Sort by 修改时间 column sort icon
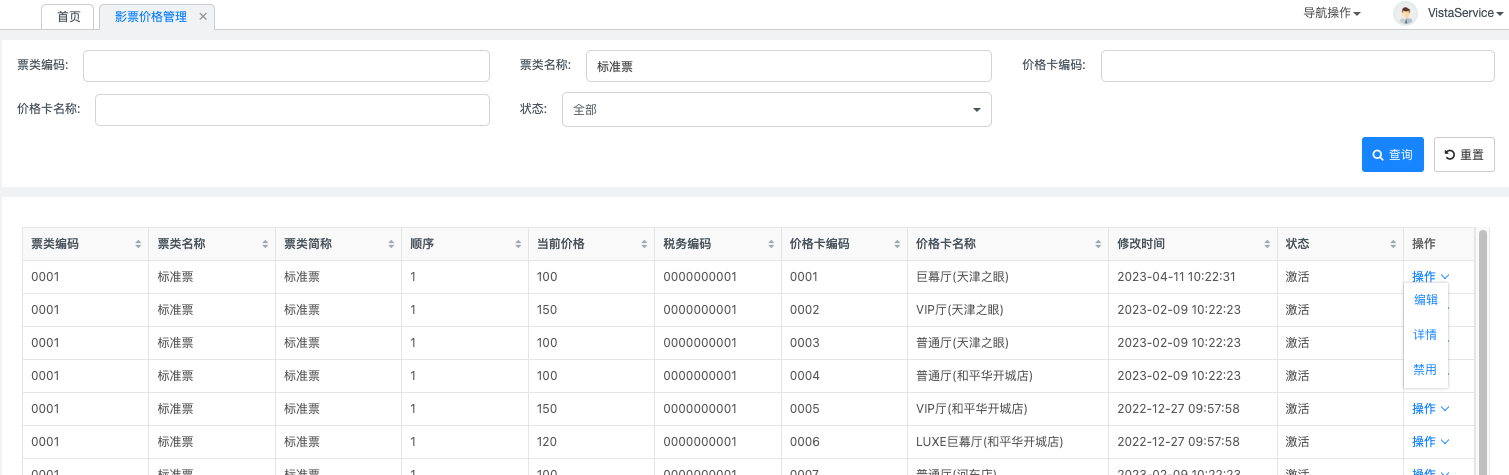 click(x=1265, y=245)
